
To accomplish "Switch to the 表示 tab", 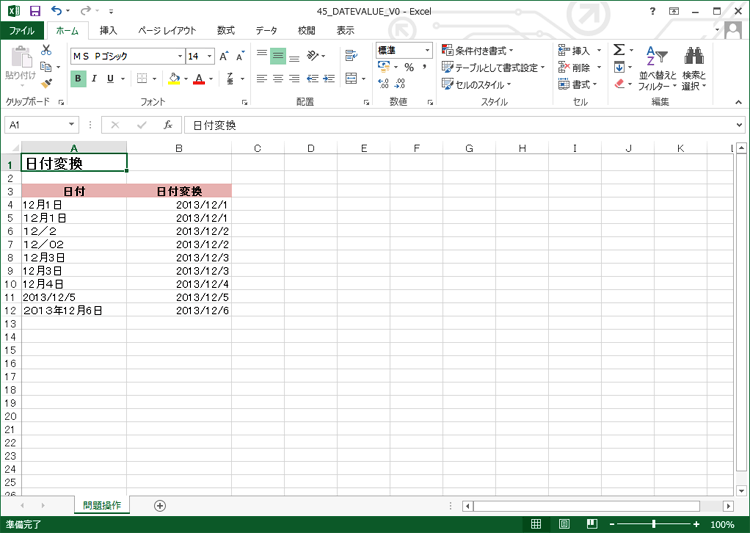I will click(345, 31).
